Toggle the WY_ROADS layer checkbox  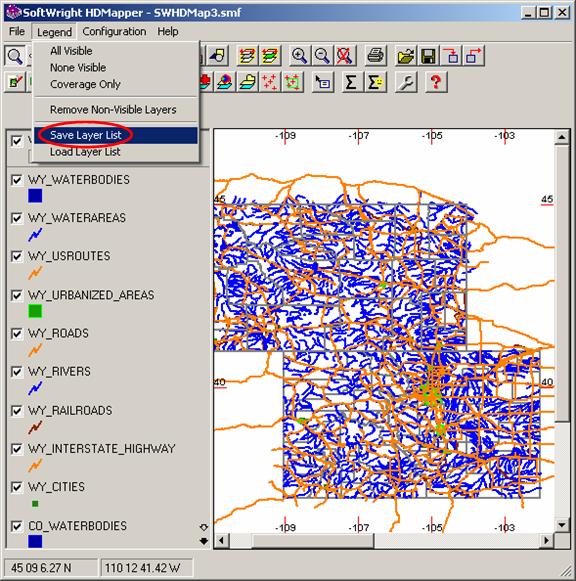tap(17, 333)
